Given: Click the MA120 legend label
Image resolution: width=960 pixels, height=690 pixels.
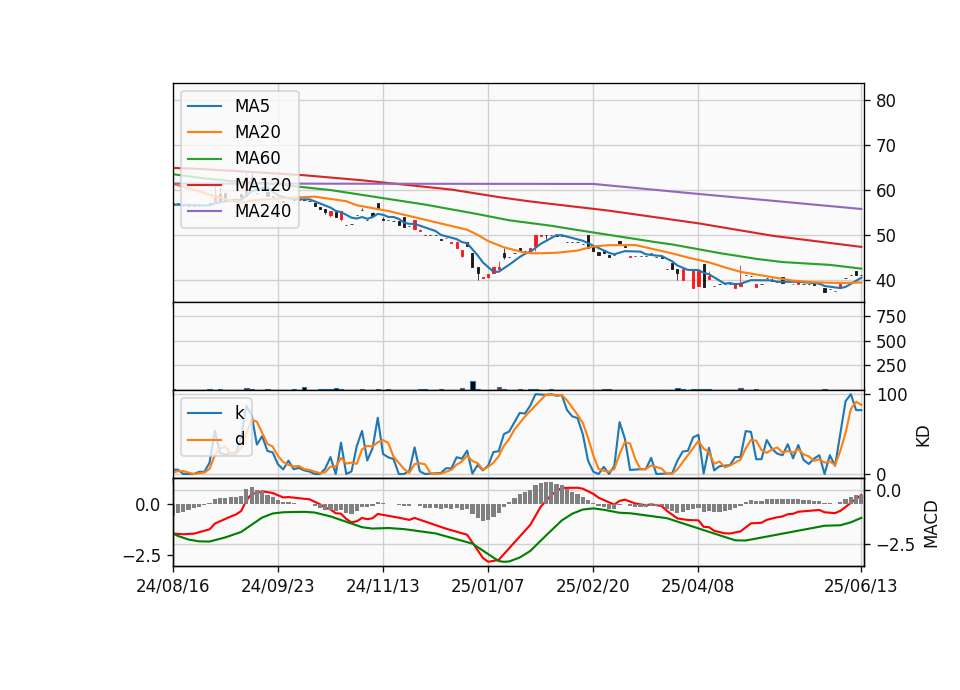Looking at the screenshot, I should tap(263, 184).
